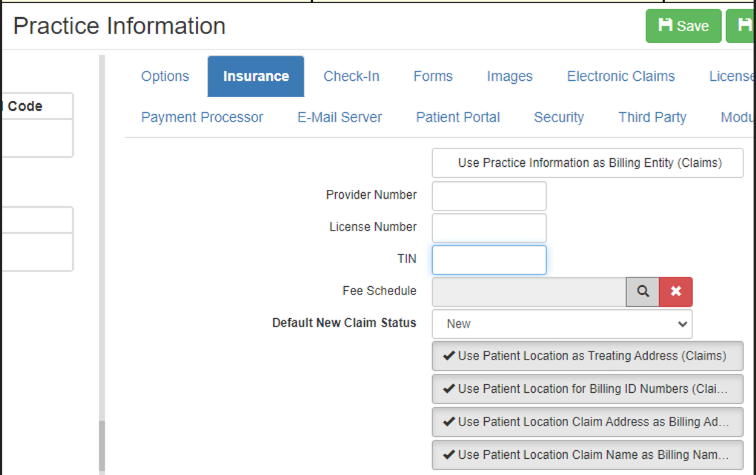Select the Patient Portal tab
Image resolution: width=756 pixels, height=475 pixels.
[x=458, y=117]
